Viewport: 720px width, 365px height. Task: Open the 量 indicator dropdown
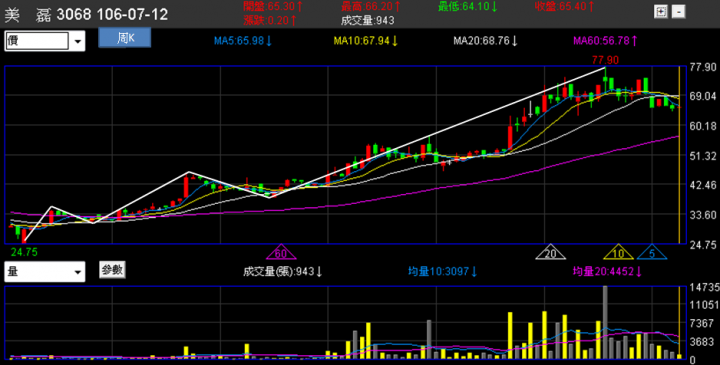pos(77,272)
